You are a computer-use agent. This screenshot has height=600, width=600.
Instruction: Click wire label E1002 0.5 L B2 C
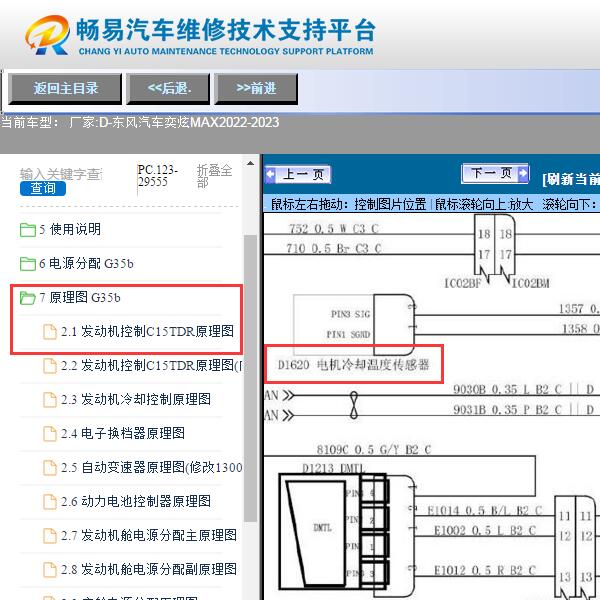(x=485, y=531)
